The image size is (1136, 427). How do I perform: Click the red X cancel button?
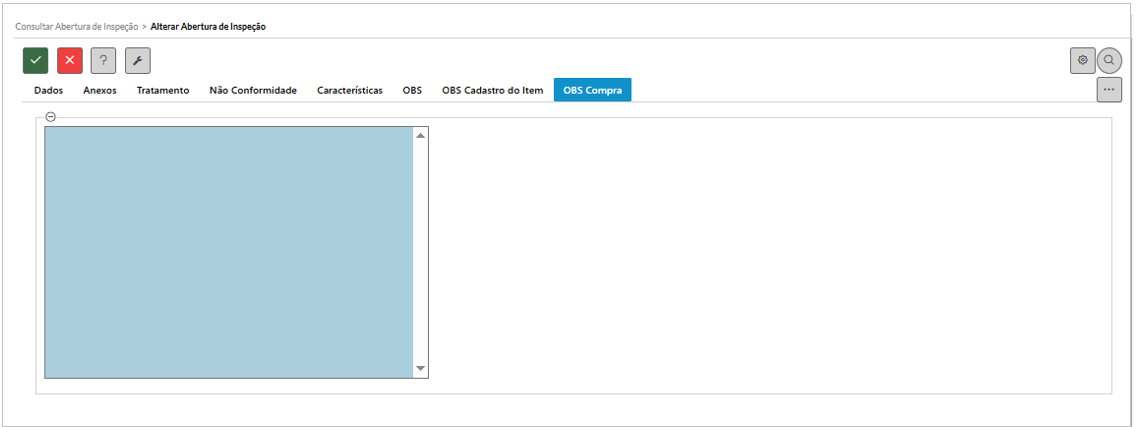point(70,60)
